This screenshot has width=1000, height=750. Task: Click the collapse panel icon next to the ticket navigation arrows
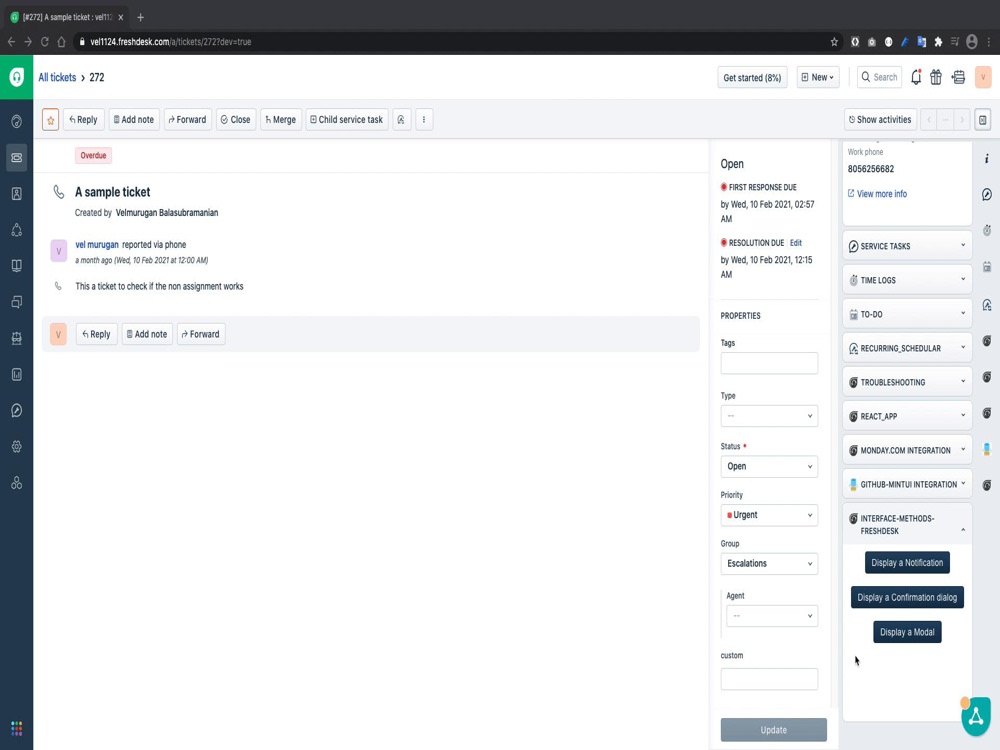[x=983, y=120]
